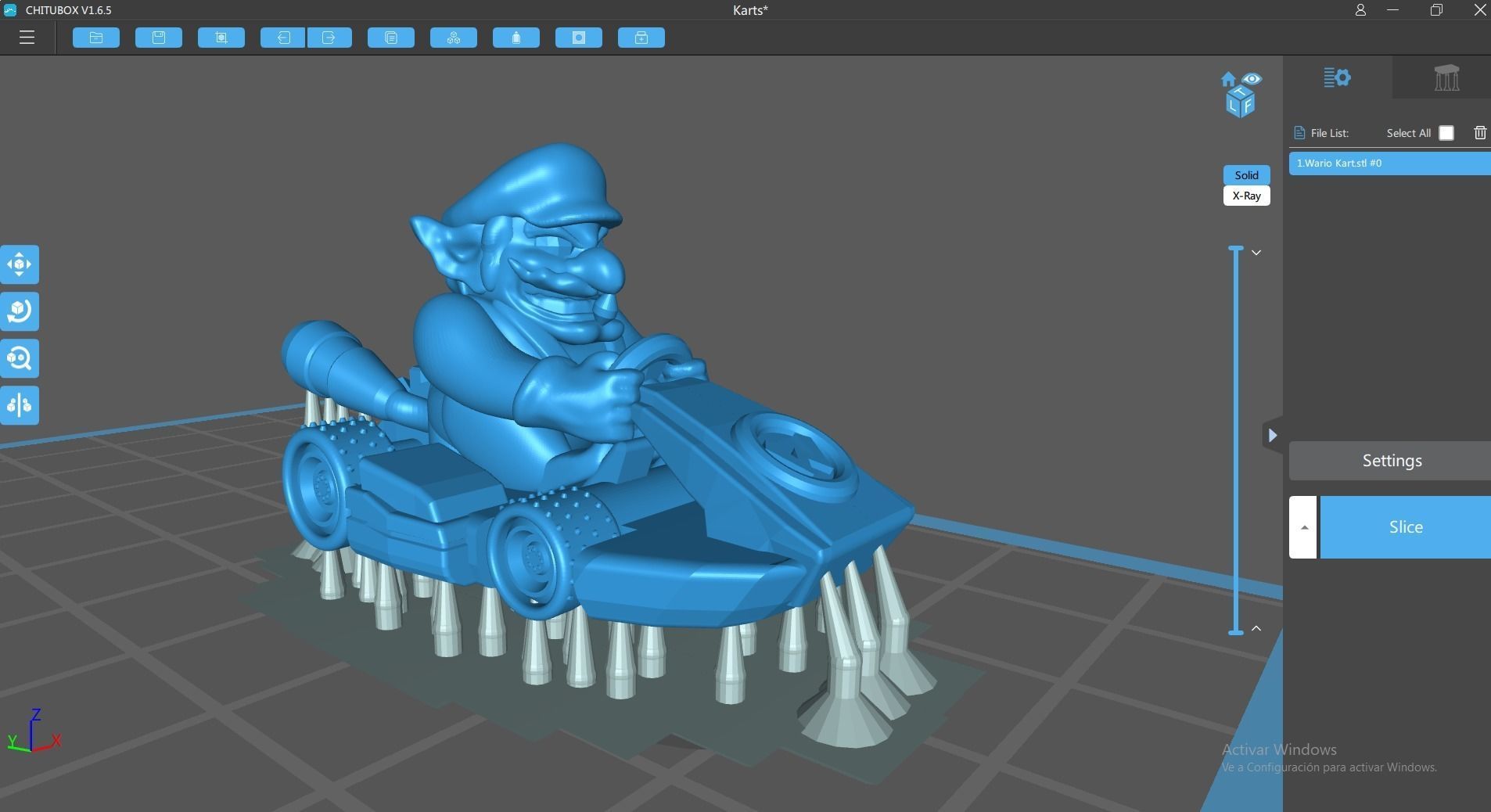Click the Slice button
Screen dimensions: 1491x812
coord(1405,527)
